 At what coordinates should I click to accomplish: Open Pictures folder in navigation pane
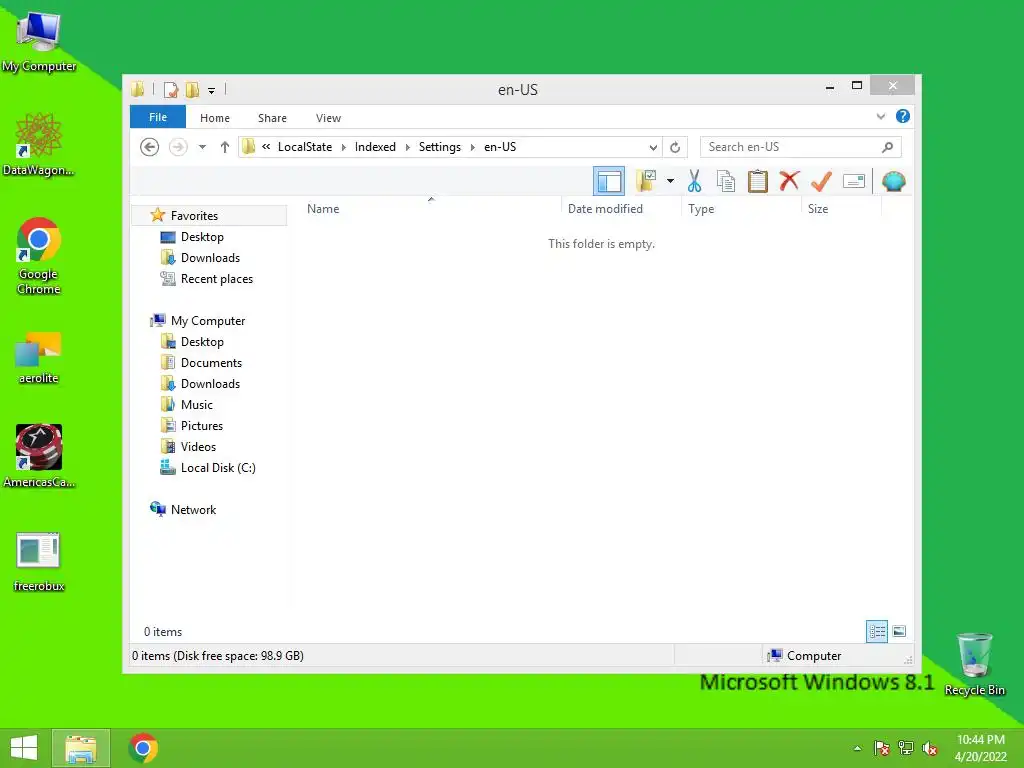[x=202, y=426]
